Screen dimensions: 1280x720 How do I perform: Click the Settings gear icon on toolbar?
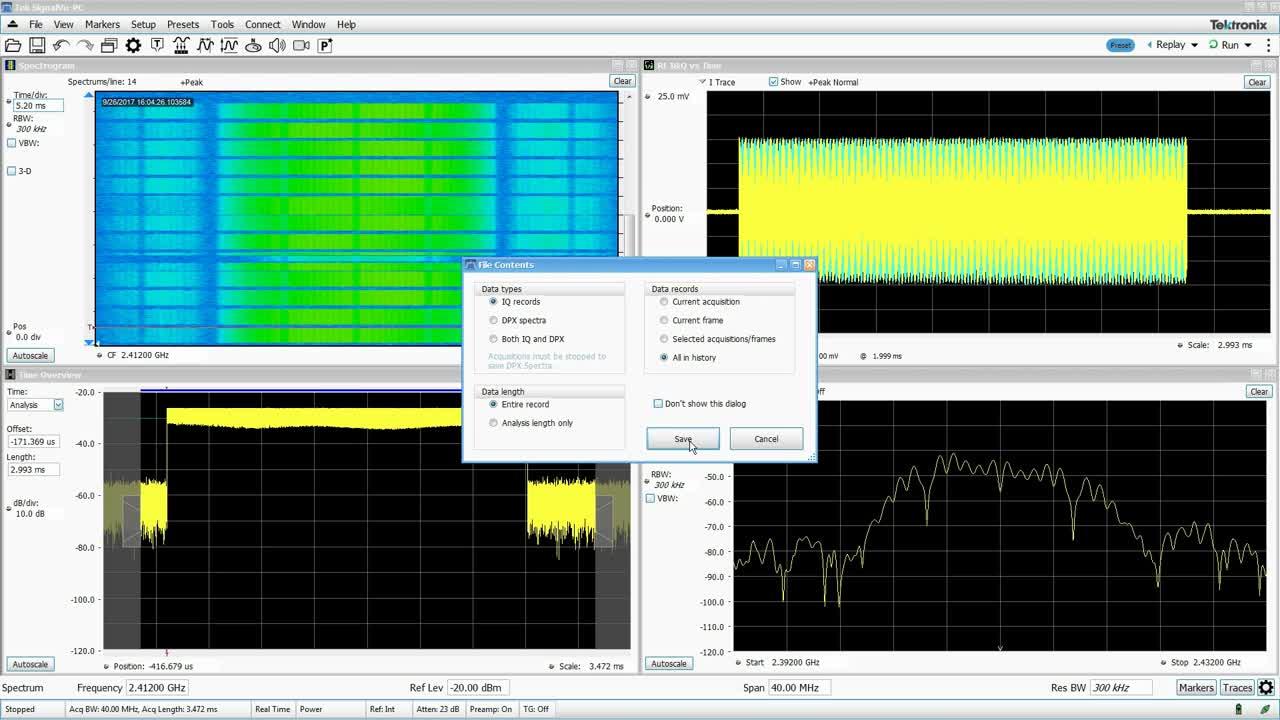tap(133, 45)
